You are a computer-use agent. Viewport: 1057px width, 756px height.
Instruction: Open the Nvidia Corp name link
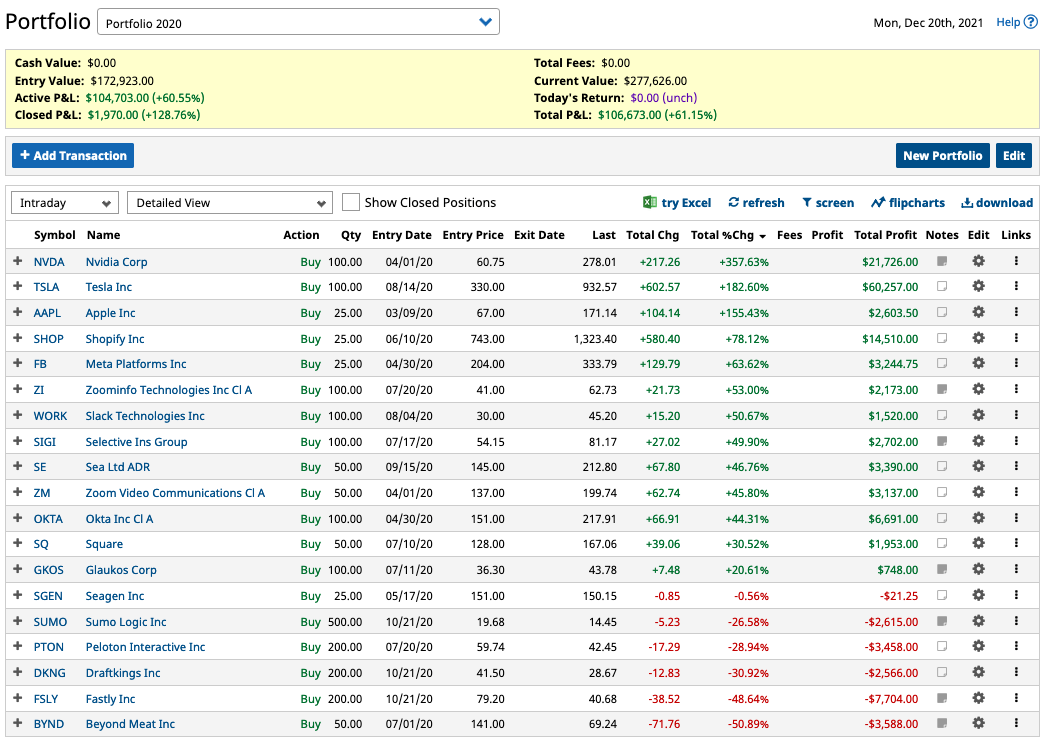tap(116, 262)
